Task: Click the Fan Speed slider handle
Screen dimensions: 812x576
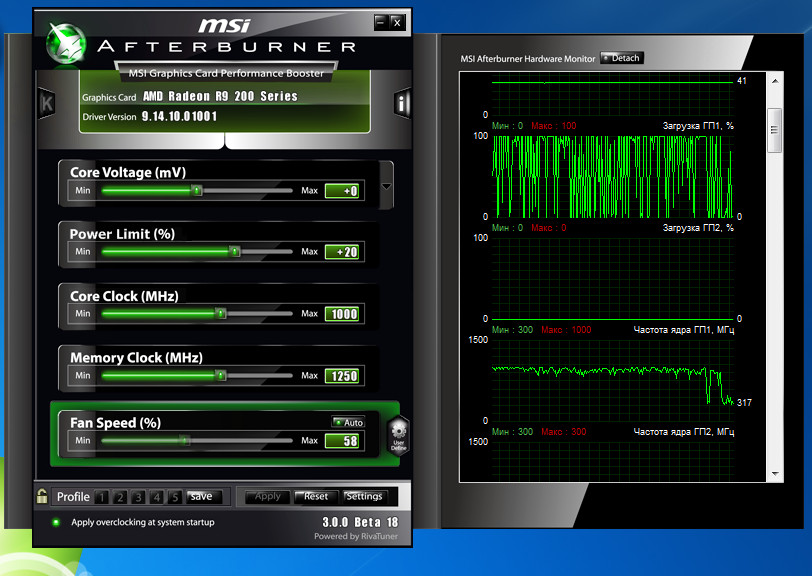Action: 185,441
